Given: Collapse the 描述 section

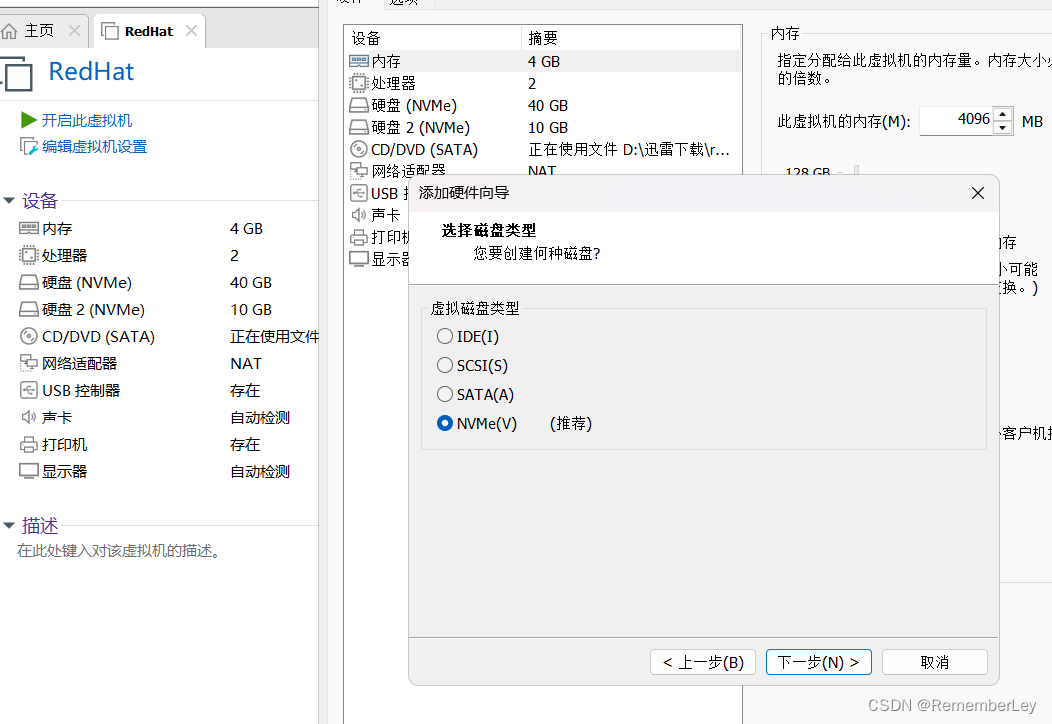Looking at the screenshot, I should coord(9,525).
